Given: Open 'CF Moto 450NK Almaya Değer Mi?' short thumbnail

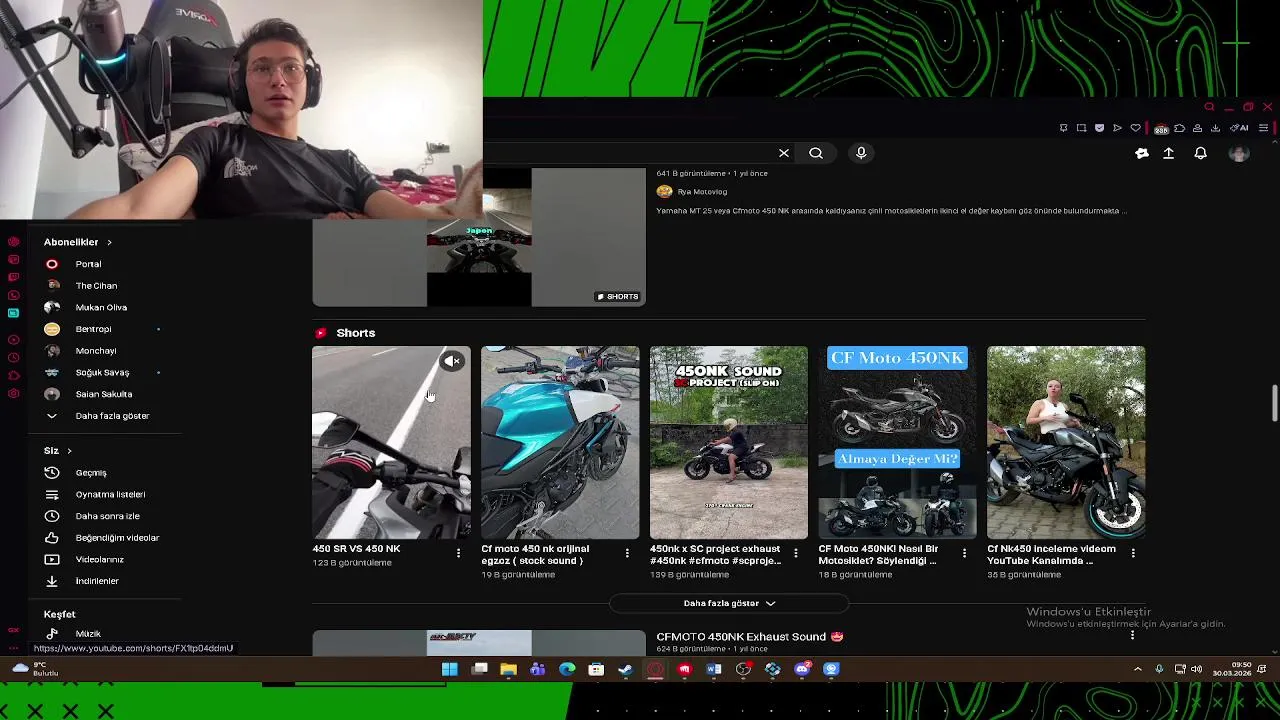Looking at the screenshot, I should 897,442.
